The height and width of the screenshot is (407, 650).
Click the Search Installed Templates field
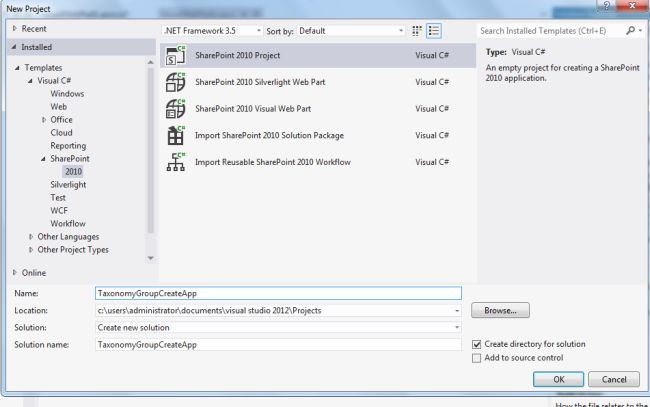(x=551, y=31)
